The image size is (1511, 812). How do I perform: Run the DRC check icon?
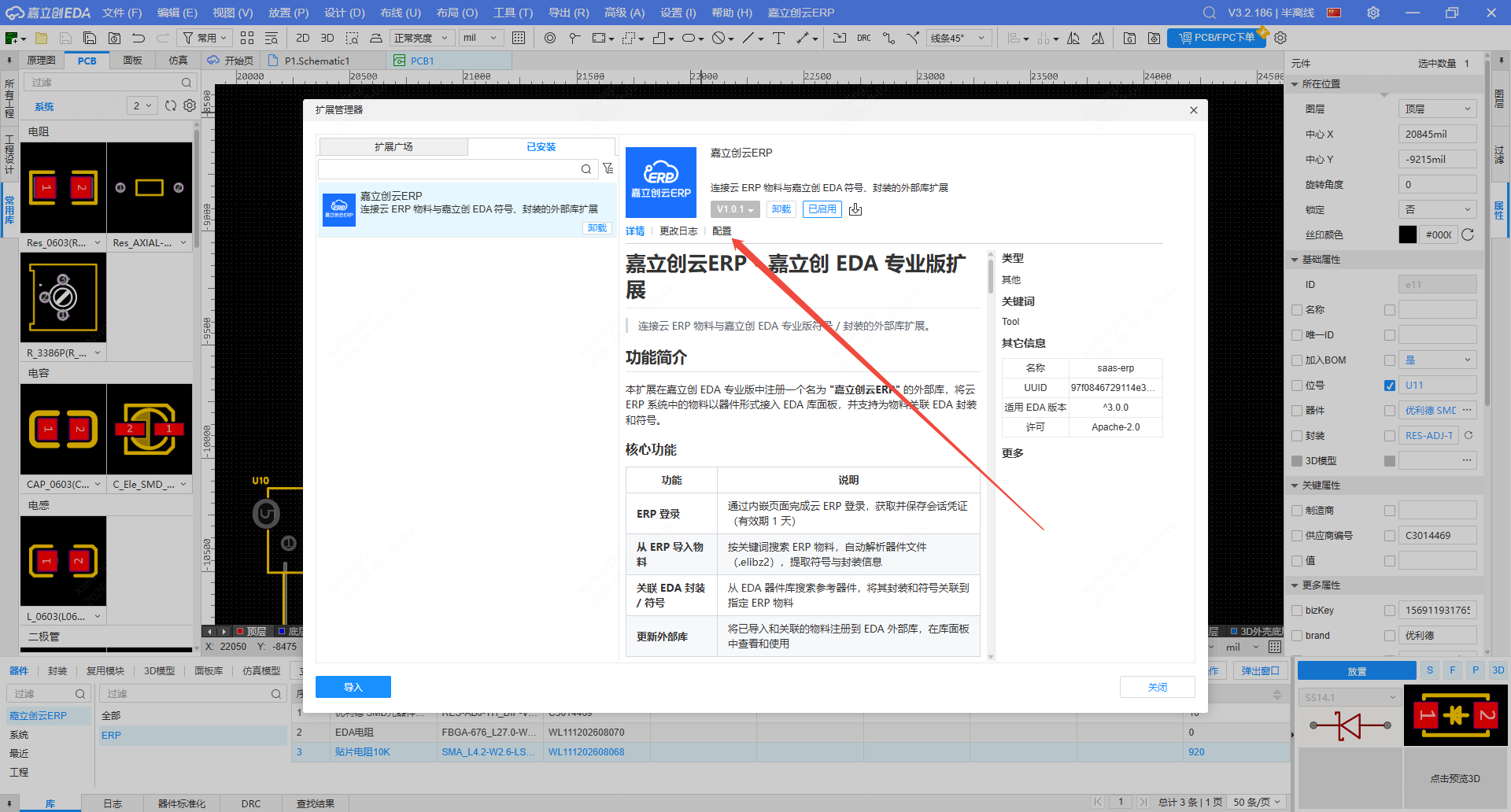pyautogui.click(x=864, y=38)
